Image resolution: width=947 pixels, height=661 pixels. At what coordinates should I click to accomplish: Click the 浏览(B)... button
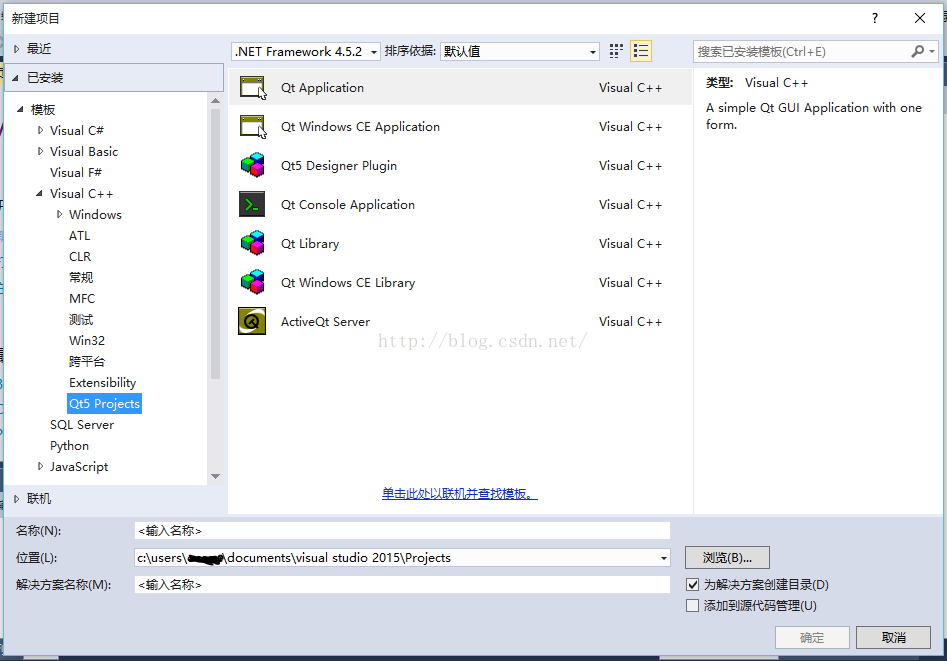(x=727, y=558)
